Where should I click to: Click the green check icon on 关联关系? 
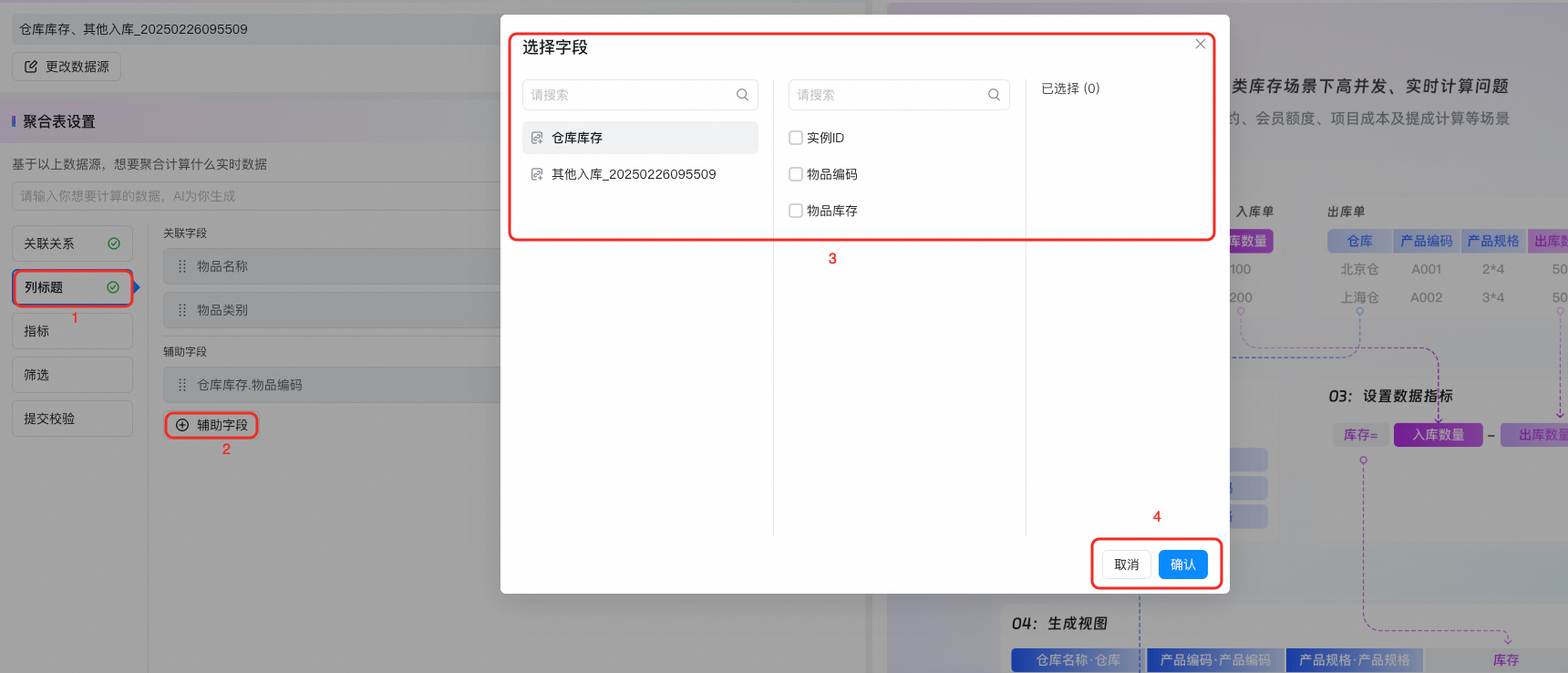114,243
